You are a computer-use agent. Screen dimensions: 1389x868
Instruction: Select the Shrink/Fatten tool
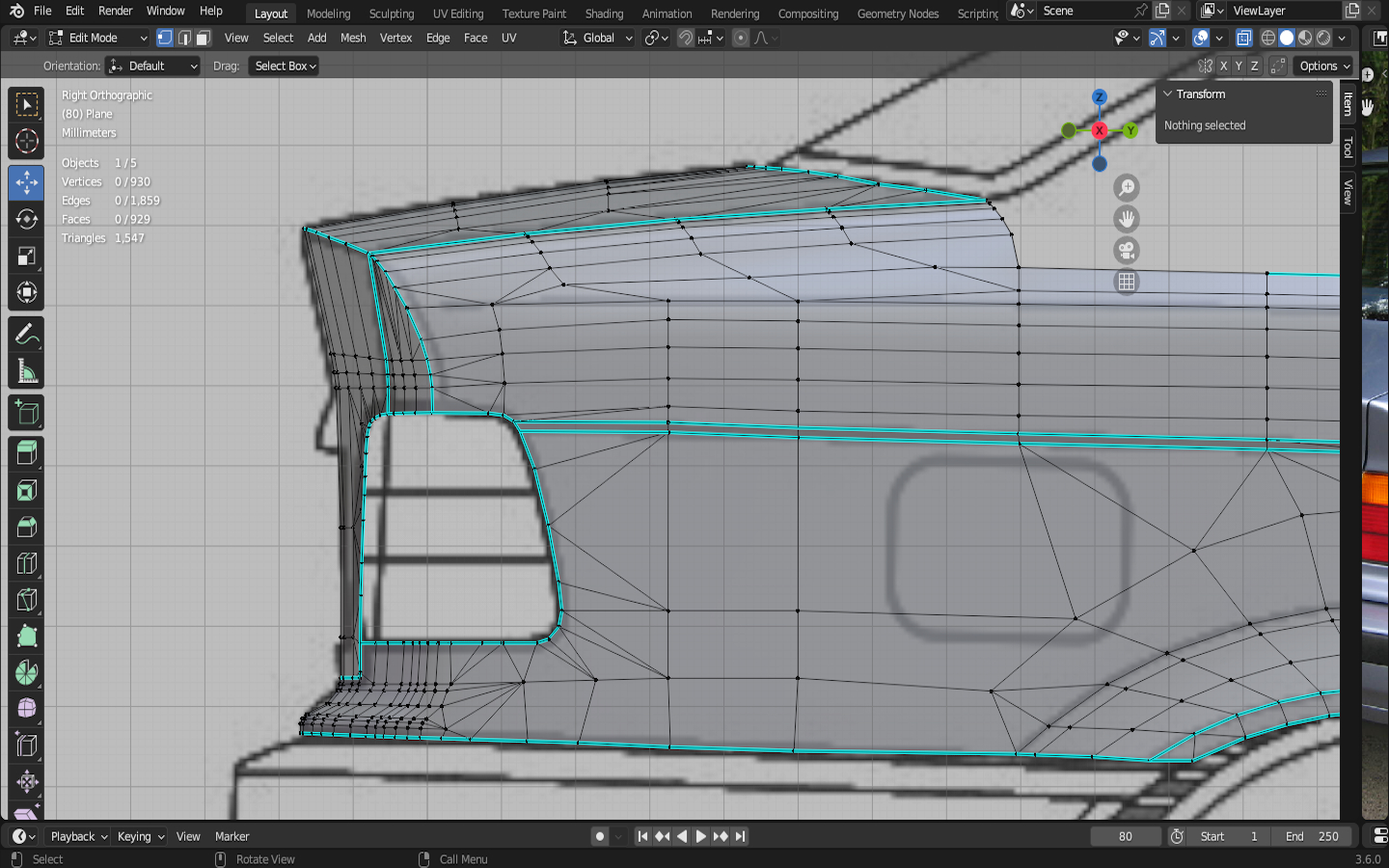point(26,782)
